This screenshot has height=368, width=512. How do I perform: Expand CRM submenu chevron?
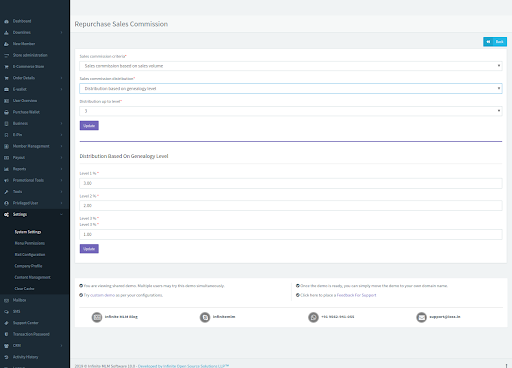point(62,346)
